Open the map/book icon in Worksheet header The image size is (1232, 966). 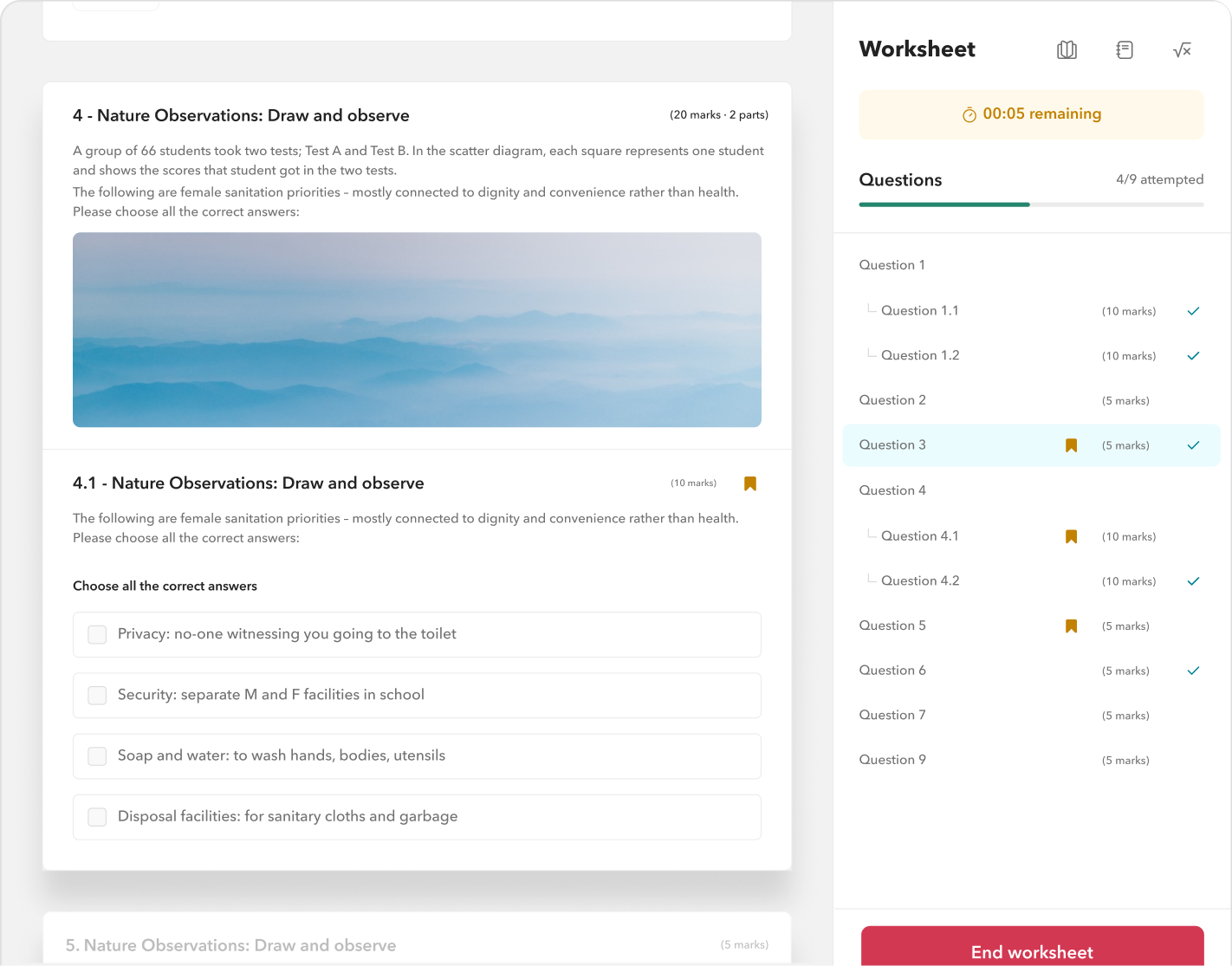pos(1067,50)
